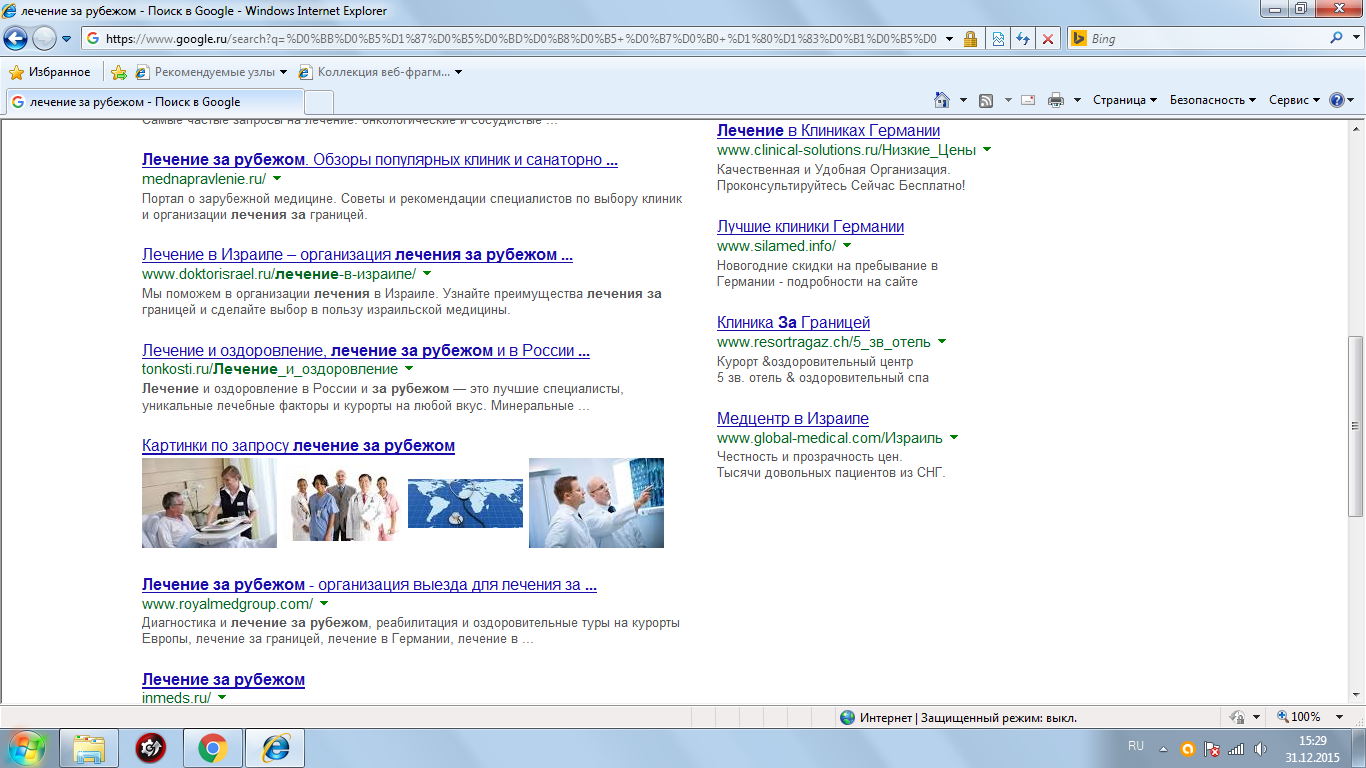Open inmeds.ru Лечение за рубежом link
1366x768 pixels.
tap(223, 680)
